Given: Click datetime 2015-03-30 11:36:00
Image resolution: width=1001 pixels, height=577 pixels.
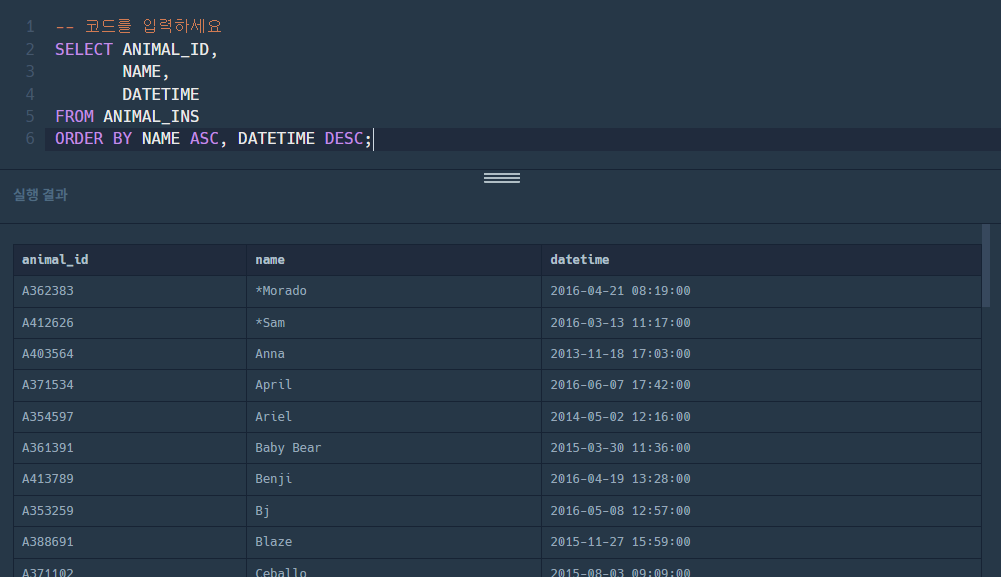Looking at the screenshot, I should [x=762, y=448].
